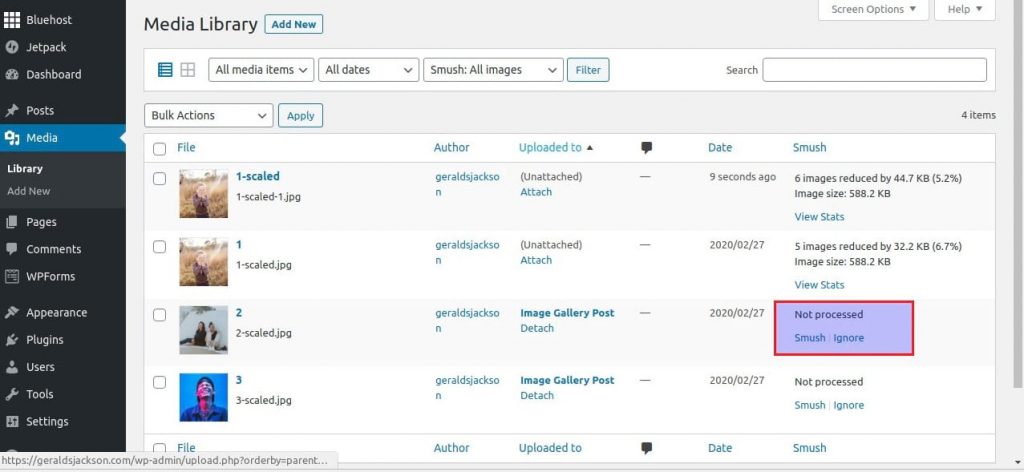Click Ignore link for image 2
1024x472 pixels.
848,338
